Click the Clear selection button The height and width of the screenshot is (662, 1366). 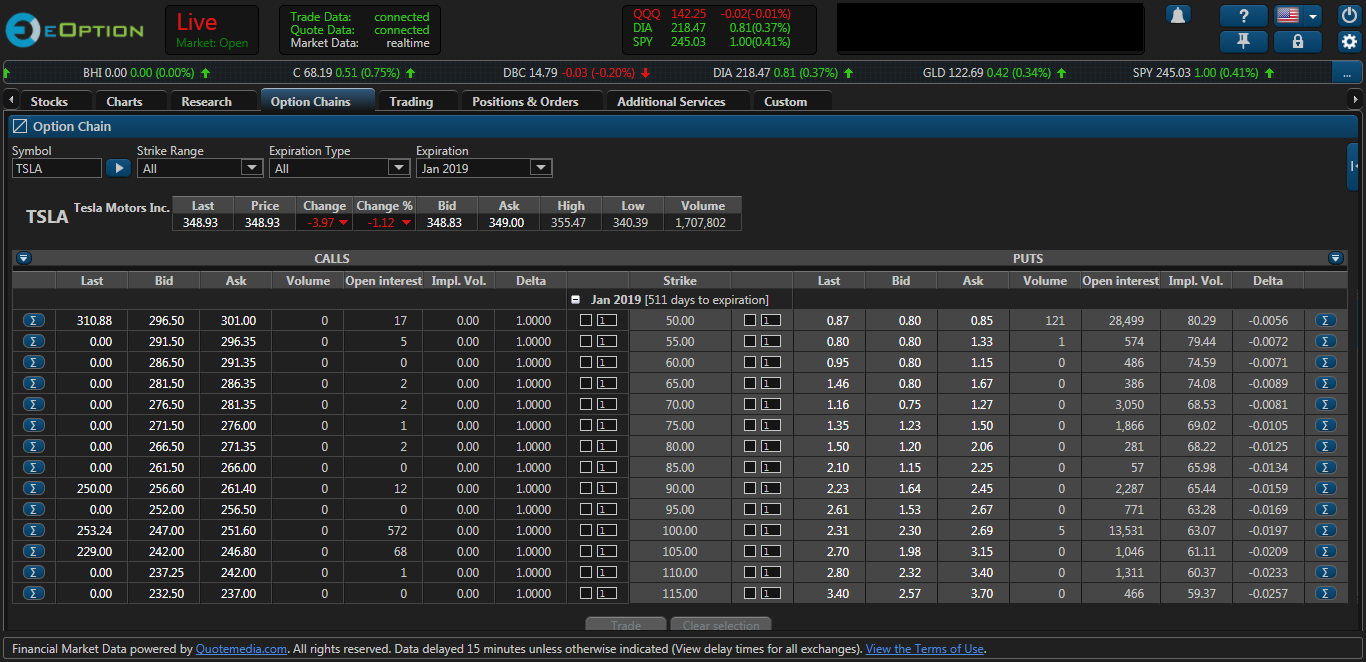tap(721, 625)
